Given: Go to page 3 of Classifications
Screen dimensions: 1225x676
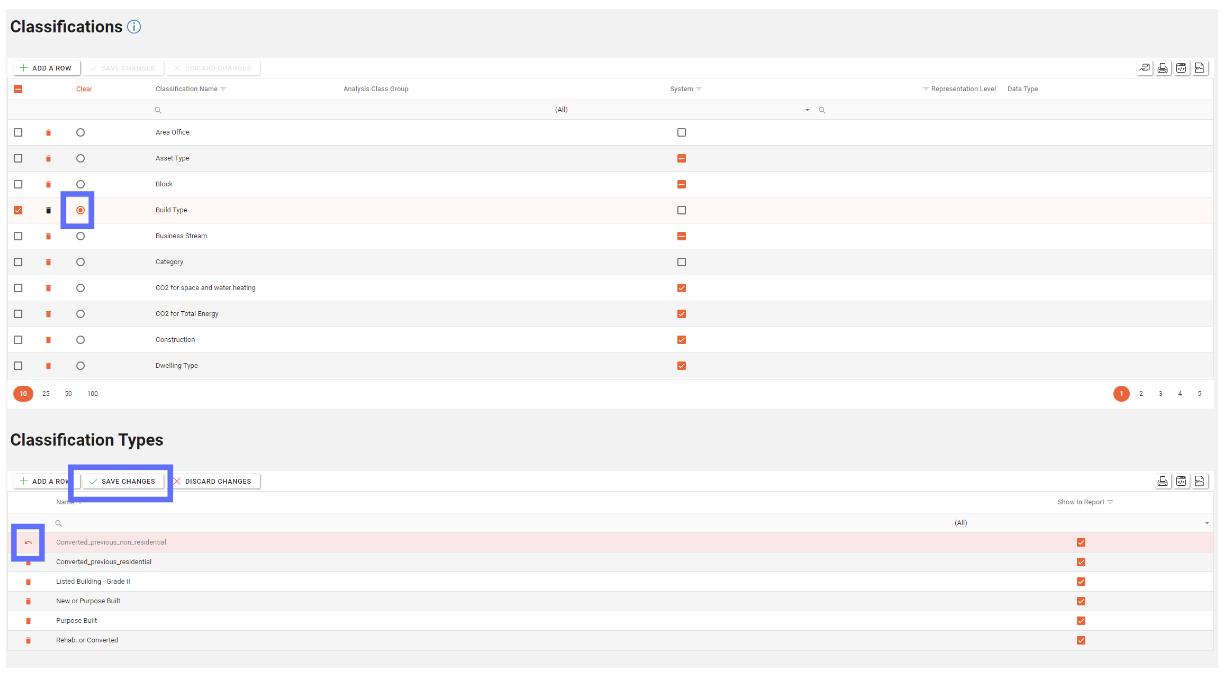Looking at the screenshot, I should coord(1160,394).
